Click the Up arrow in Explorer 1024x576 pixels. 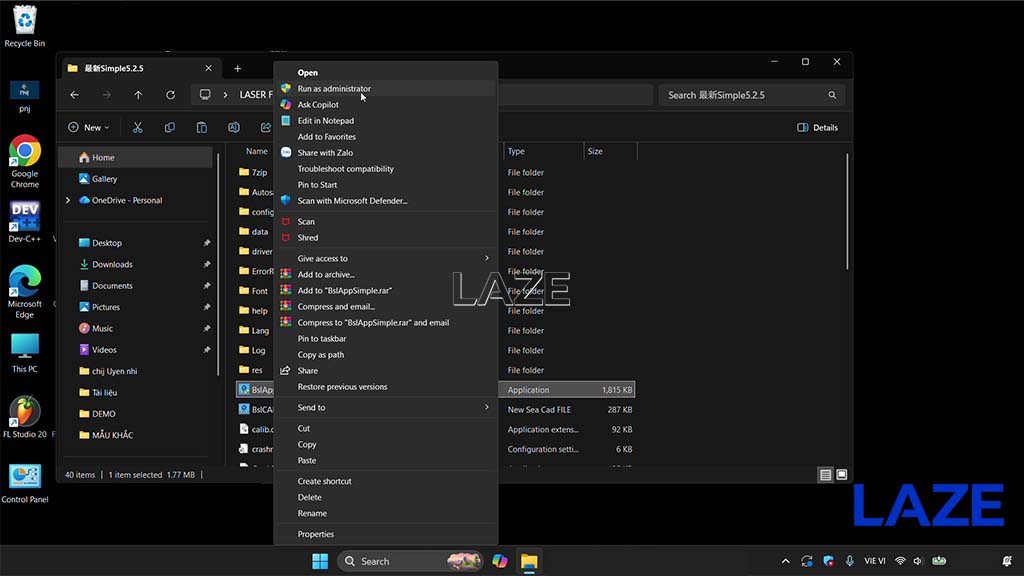tap(138, 95)
